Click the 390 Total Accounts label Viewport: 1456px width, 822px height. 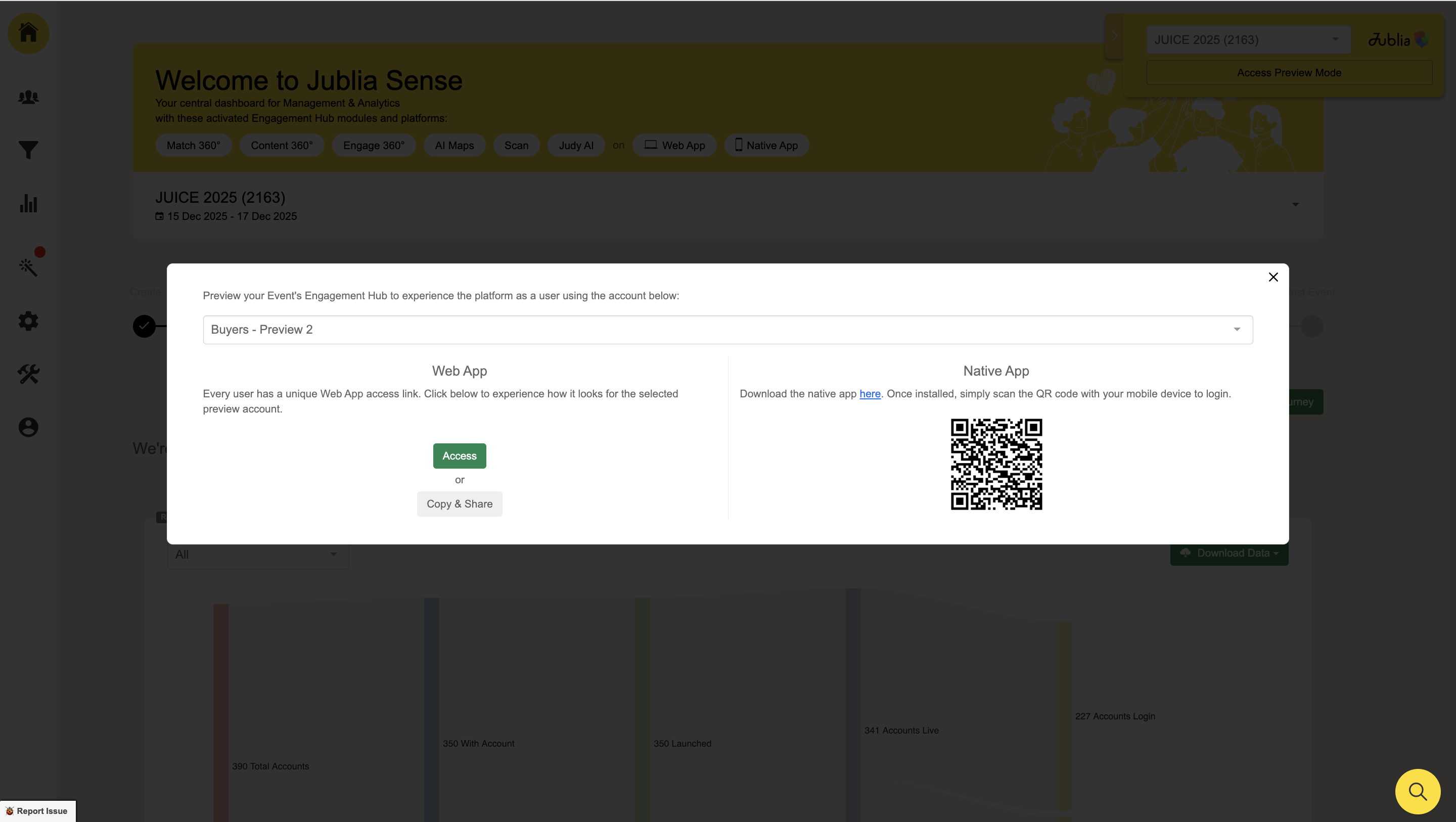pyautogui.click(x=270, y=766)
